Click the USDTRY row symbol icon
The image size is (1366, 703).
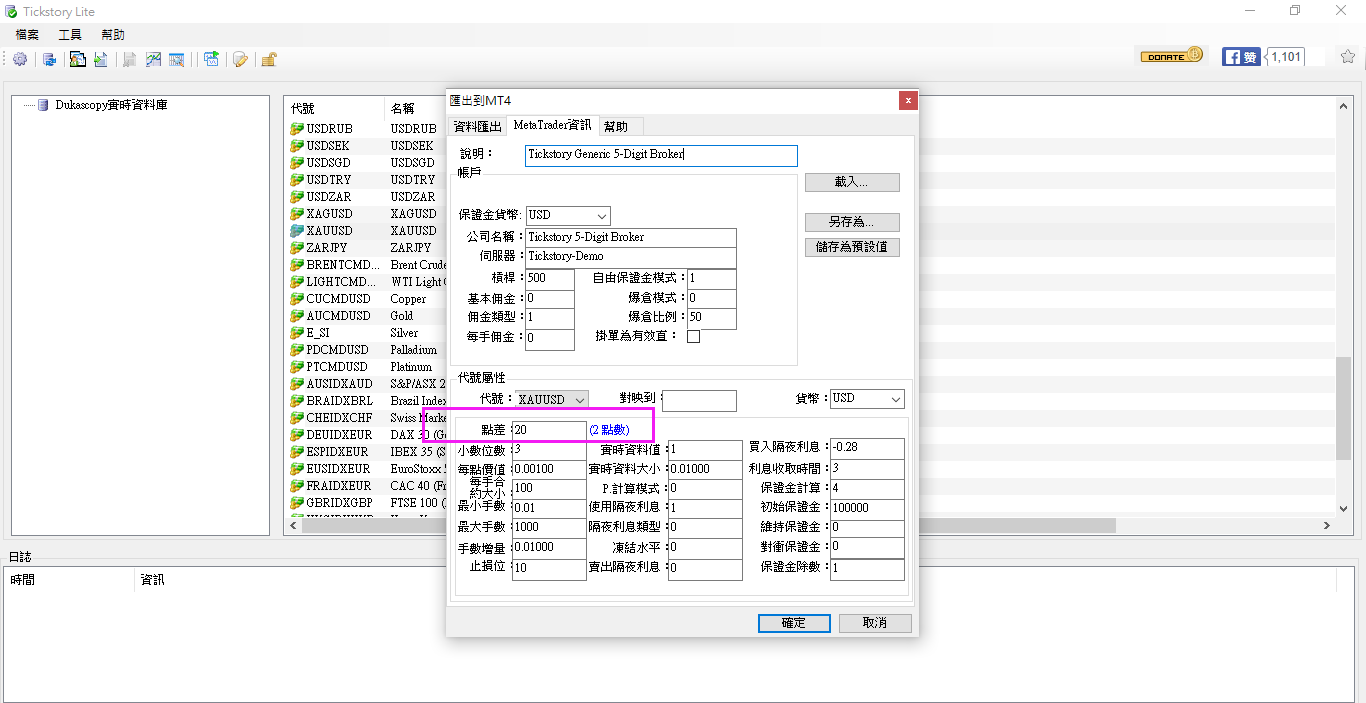297,180
